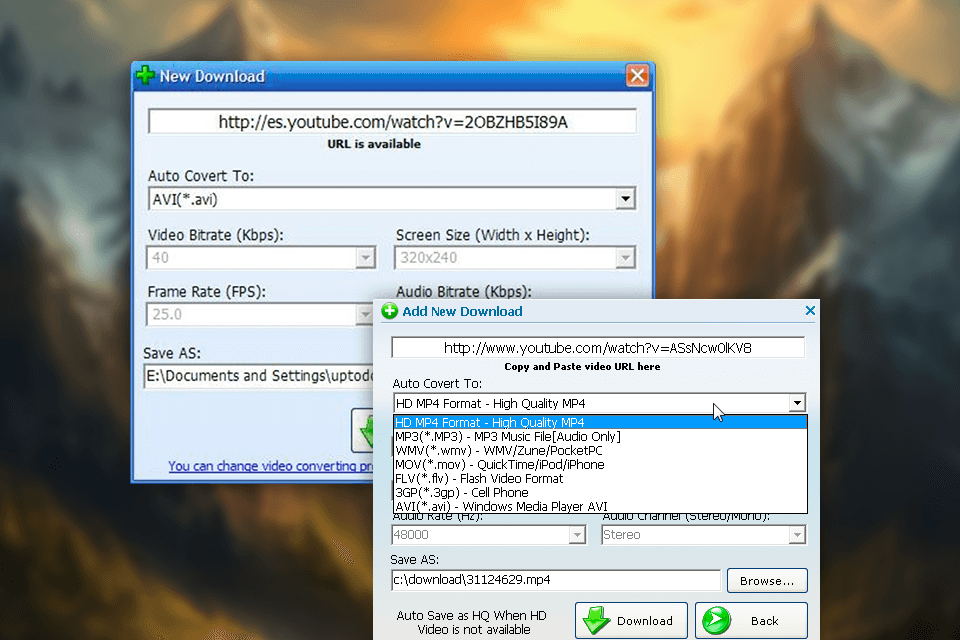
Task: Close the New Download window
Action: pyautogui.click(x=637, y=75)
